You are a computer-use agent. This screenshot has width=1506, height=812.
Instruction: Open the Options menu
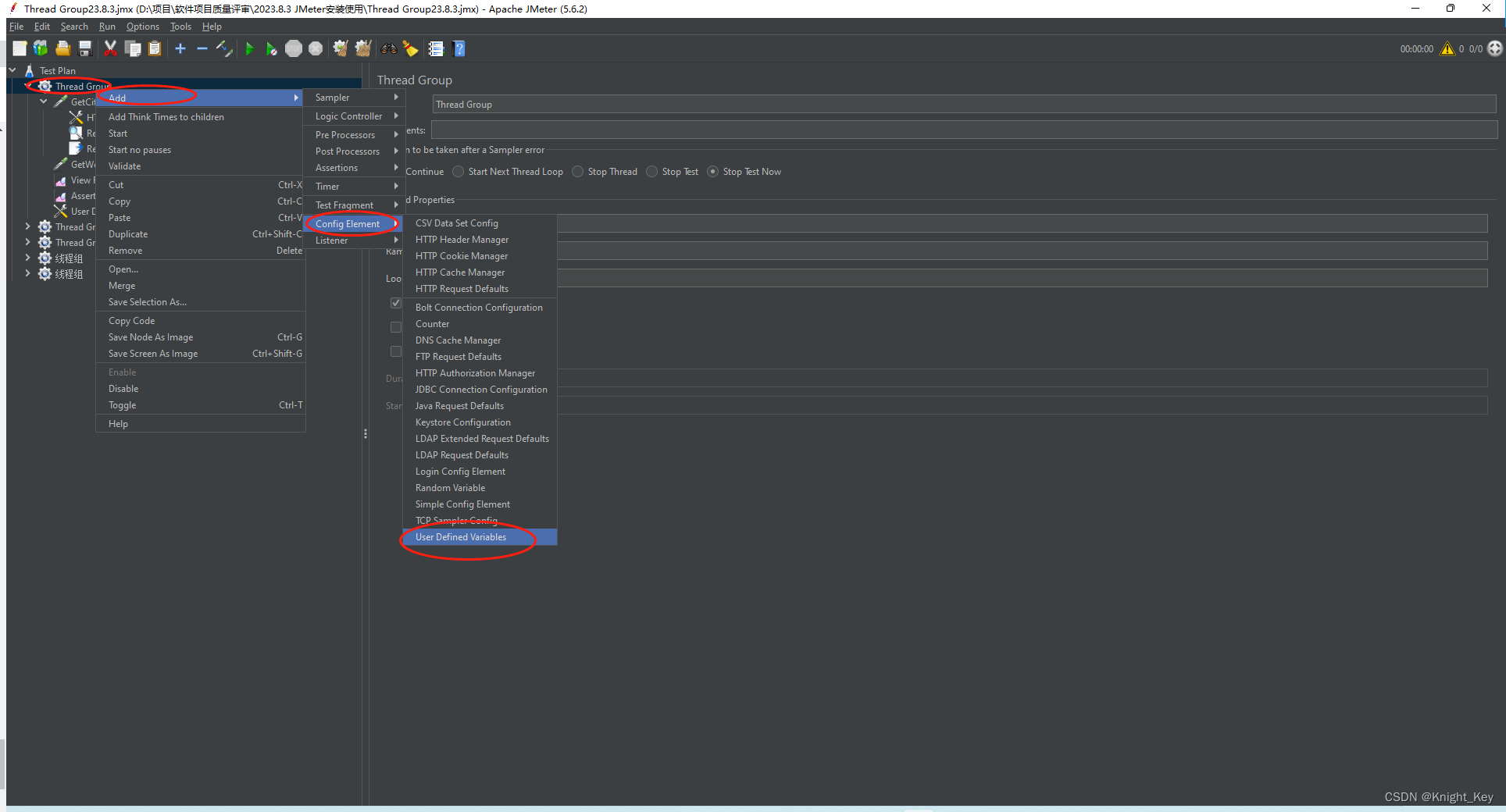142,26
